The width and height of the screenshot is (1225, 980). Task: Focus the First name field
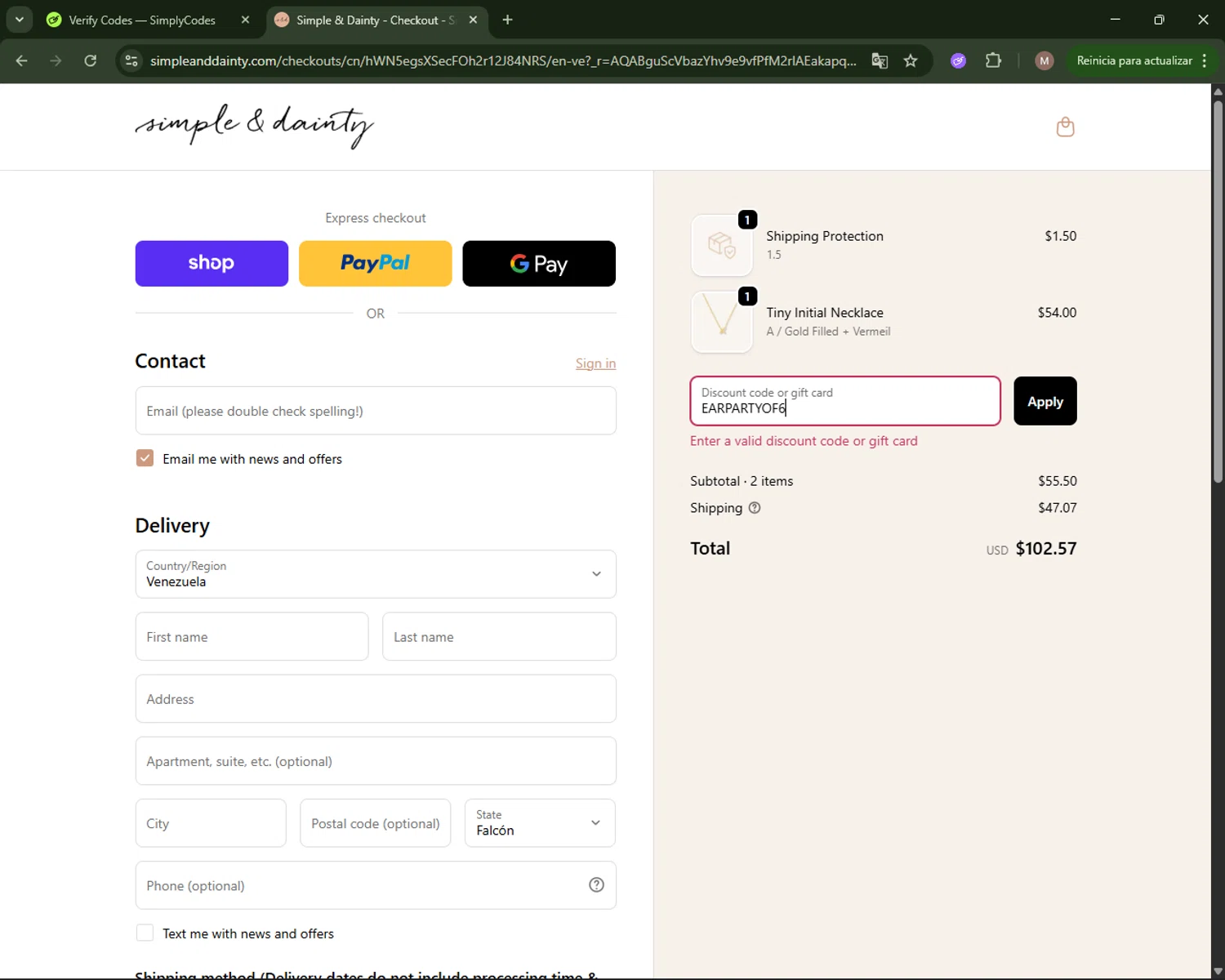tap(252, 637)
